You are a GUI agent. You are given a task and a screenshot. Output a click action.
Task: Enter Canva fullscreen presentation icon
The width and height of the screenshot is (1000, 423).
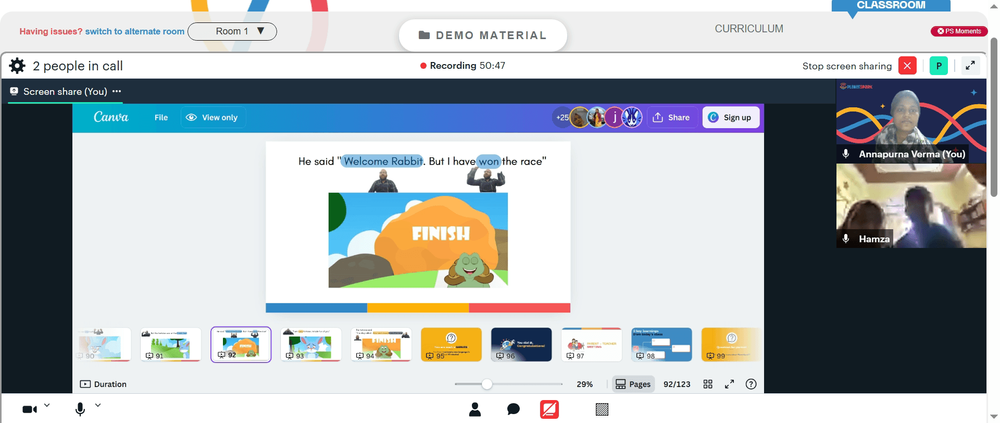point(729,384)
